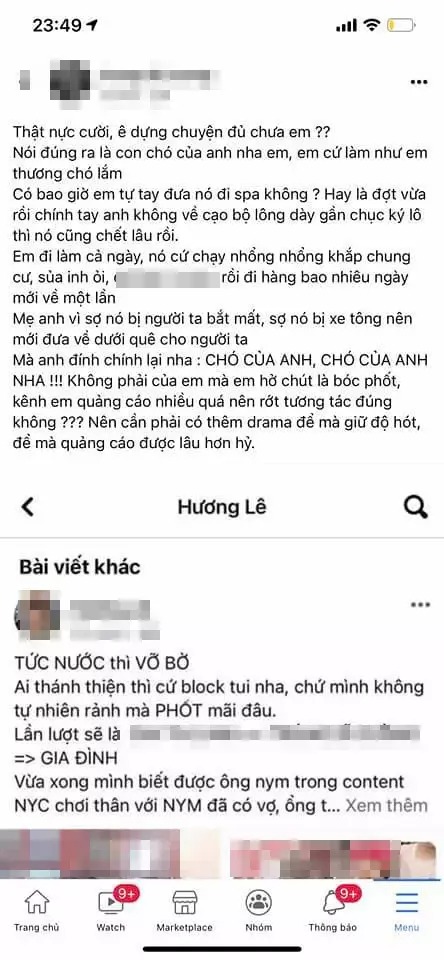This screenshot has height=960, width=444.
Task: Open avatar of second post author
Action: point(37,611)
